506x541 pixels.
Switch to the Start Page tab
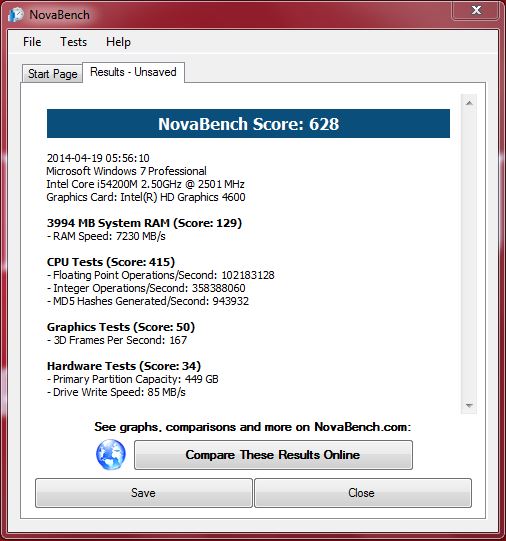[52, 73]
